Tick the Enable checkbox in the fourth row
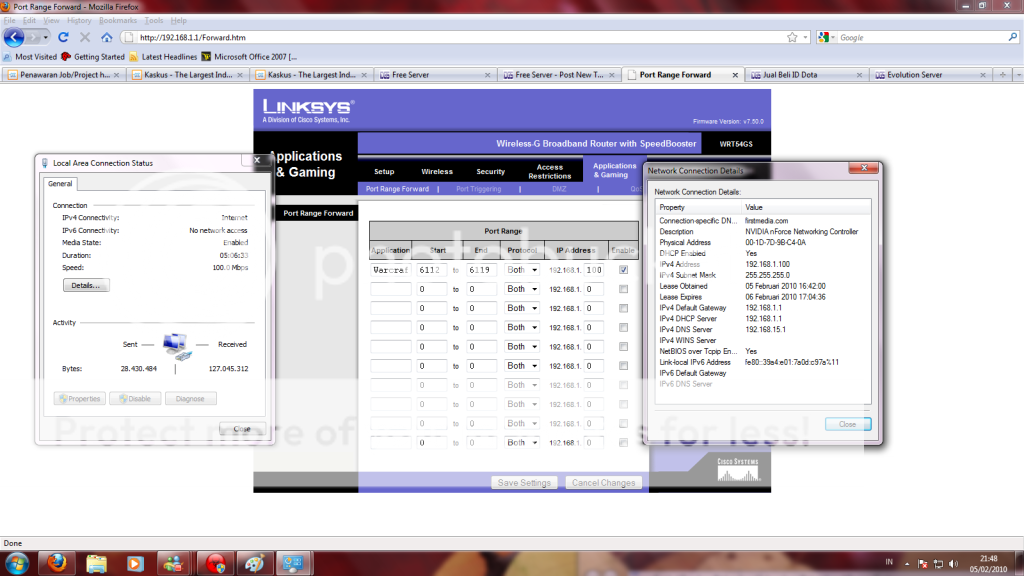This screenshot has height=576, width=1024. (624, 327)
